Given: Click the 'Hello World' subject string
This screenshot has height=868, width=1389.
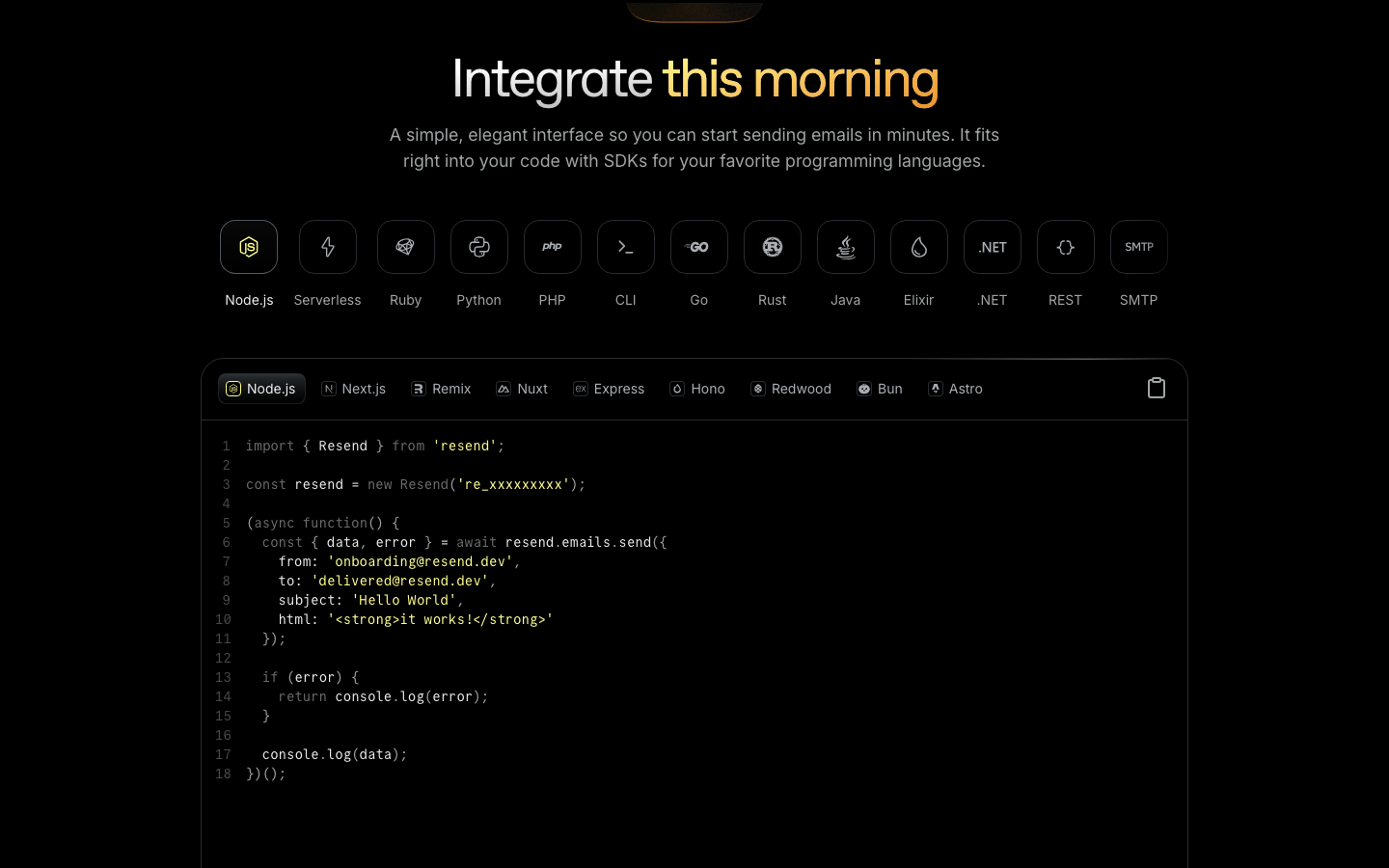Looking at the screenshot, I should tap(403, 600).
